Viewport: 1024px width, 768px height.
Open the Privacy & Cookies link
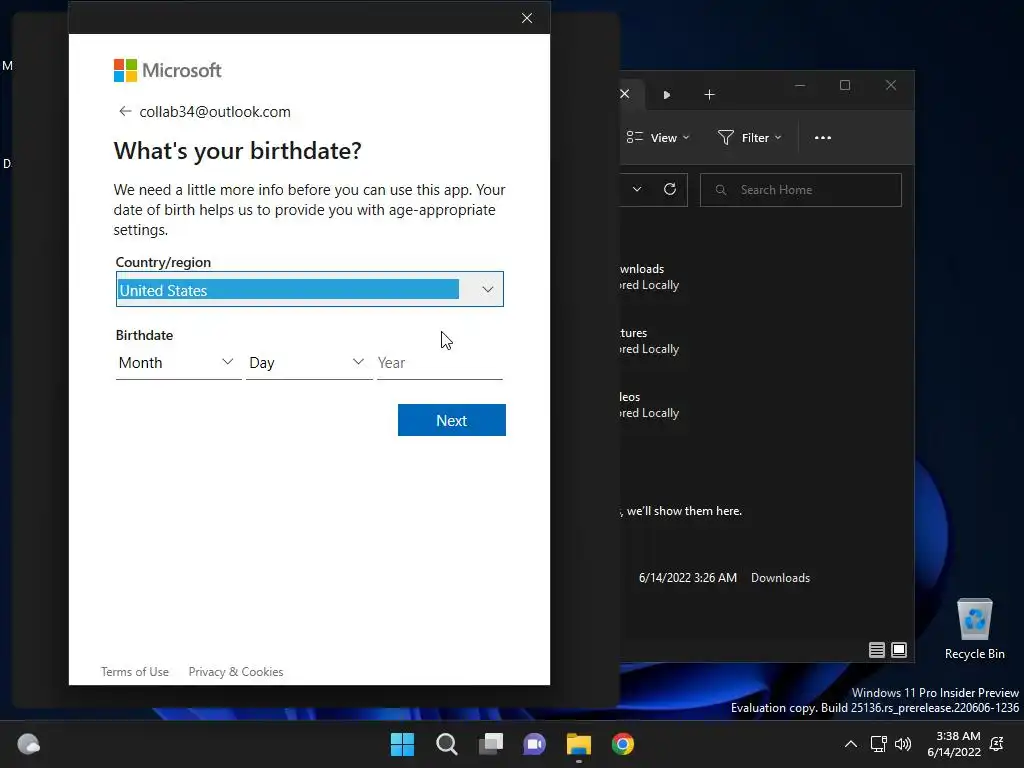pos(236,671)
